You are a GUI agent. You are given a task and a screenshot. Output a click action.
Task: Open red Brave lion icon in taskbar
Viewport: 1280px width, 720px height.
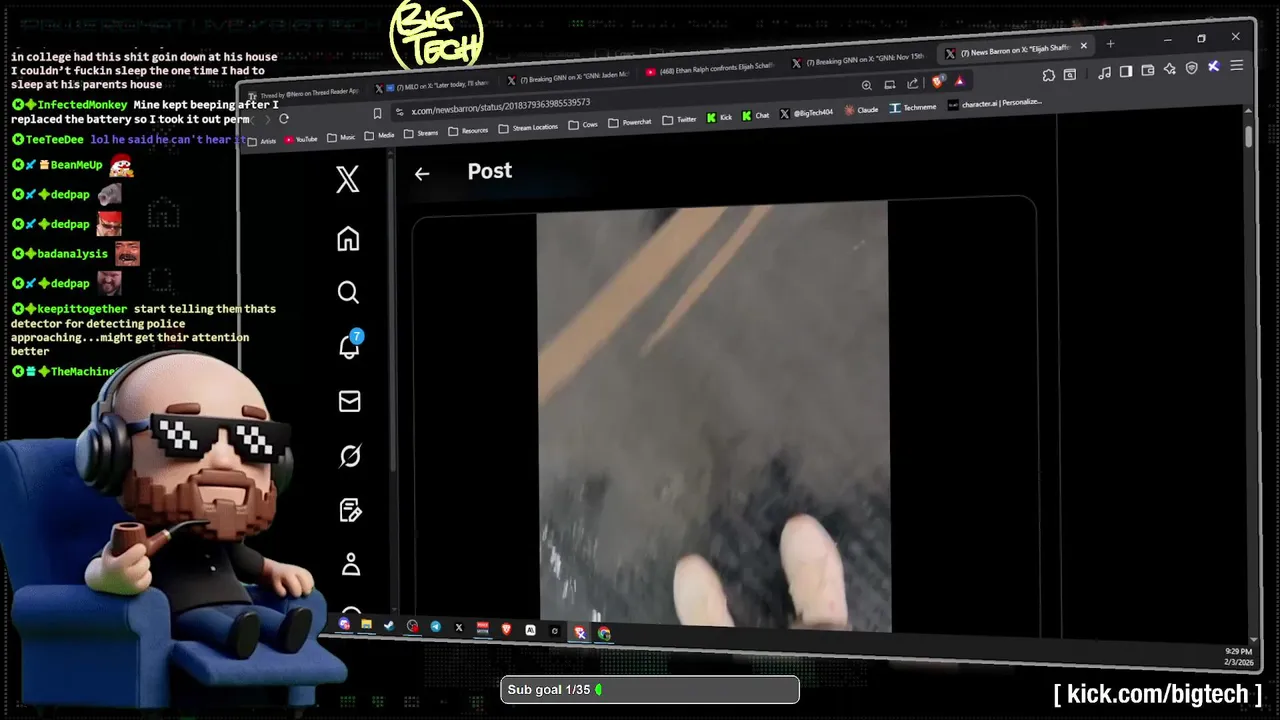(506, 629)
